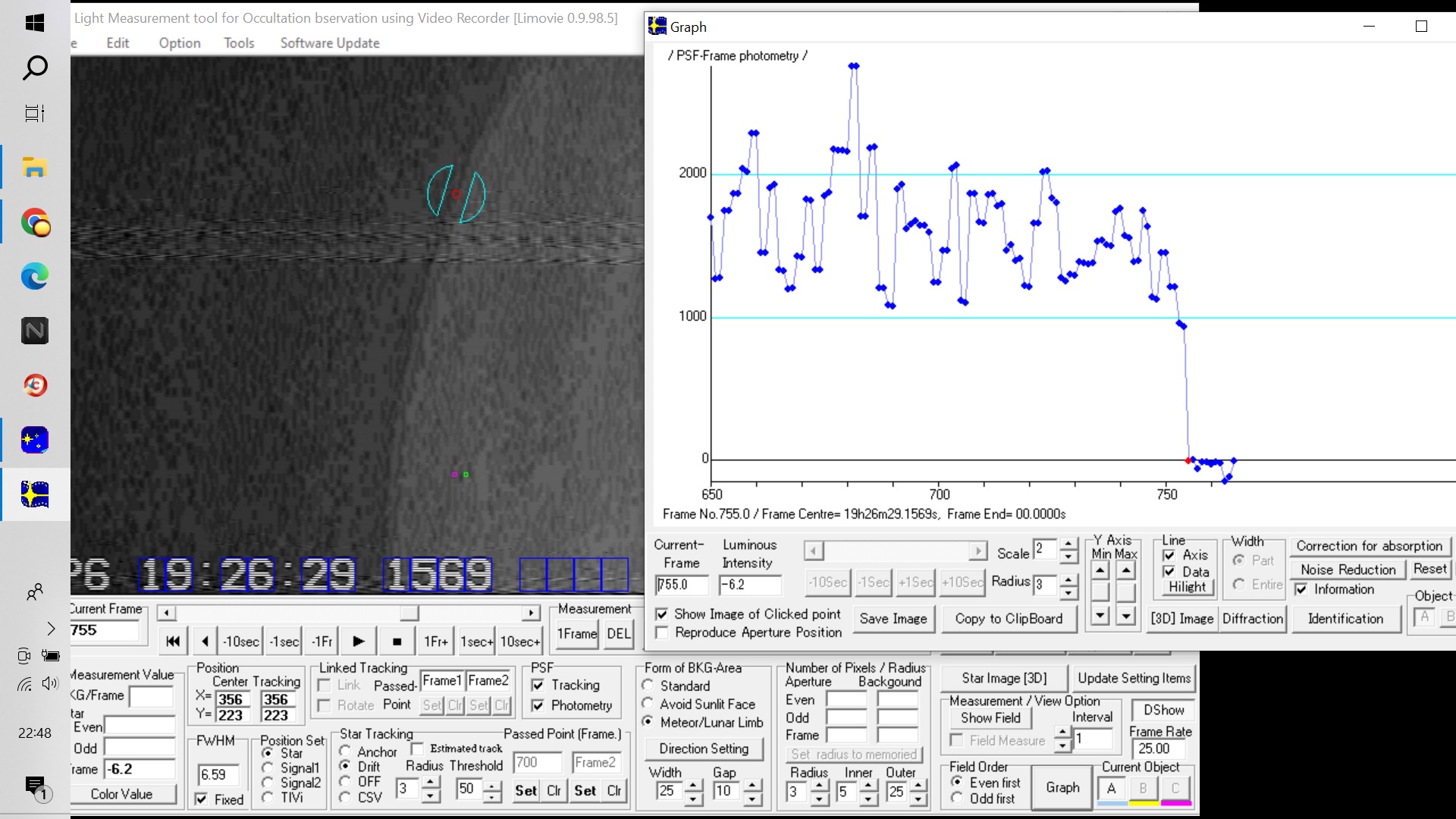Select Avoid Sunlit Face radio option
Image resolution: width=1456 pixels, height=819 pixels.
coord(648,704)
